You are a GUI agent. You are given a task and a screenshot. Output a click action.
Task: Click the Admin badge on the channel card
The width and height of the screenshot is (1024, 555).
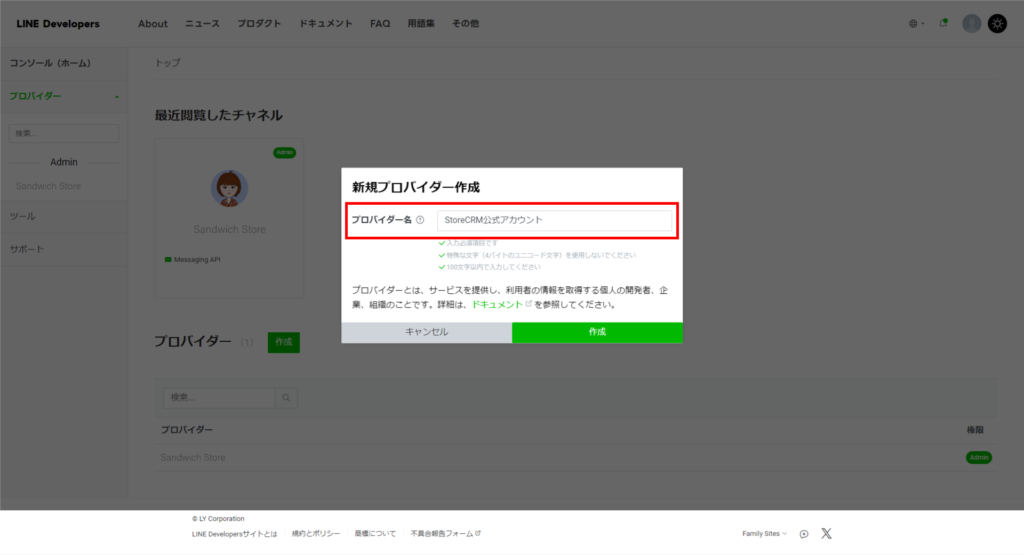pyautogui.click(x=284, y=152)
